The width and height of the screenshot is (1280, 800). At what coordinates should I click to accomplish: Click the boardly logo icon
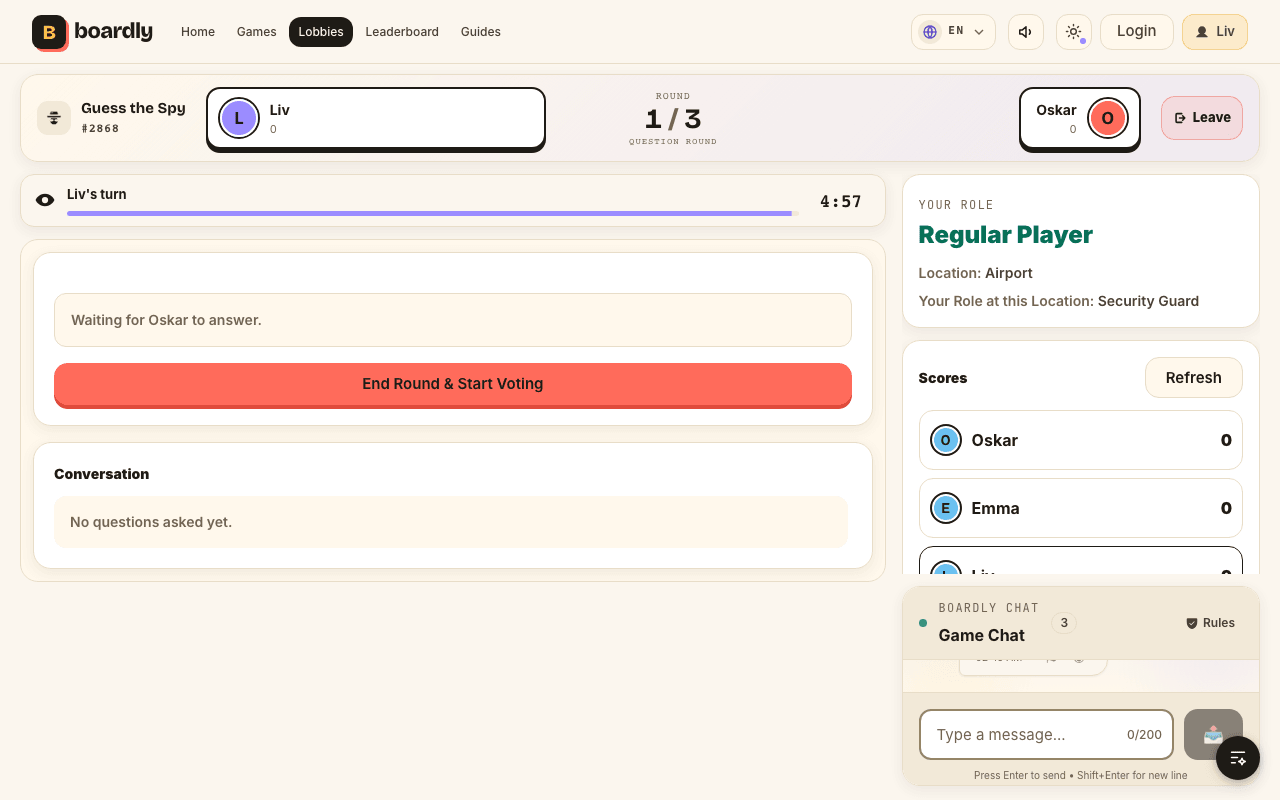pyautogui.click(x=49, y=32)
